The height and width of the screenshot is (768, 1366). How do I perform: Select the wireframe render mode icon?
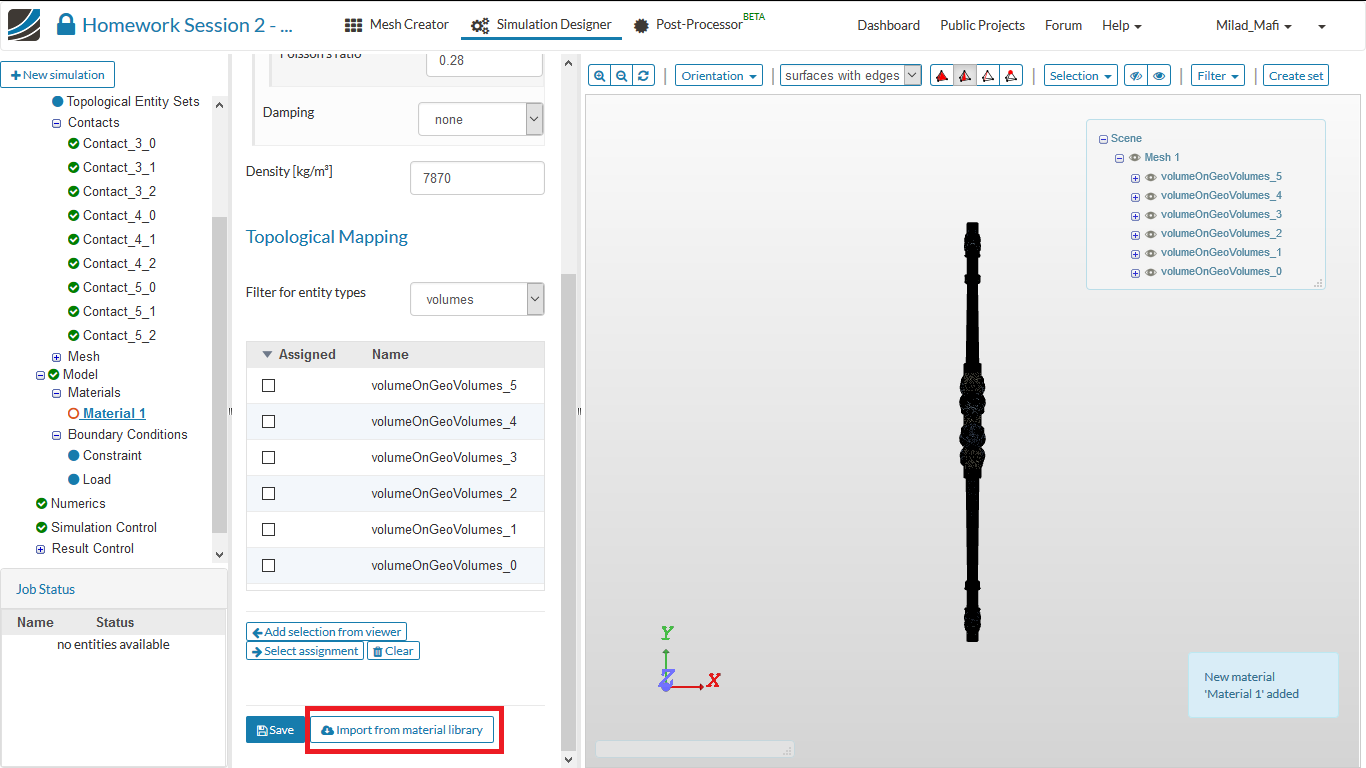tap(988, 76)
